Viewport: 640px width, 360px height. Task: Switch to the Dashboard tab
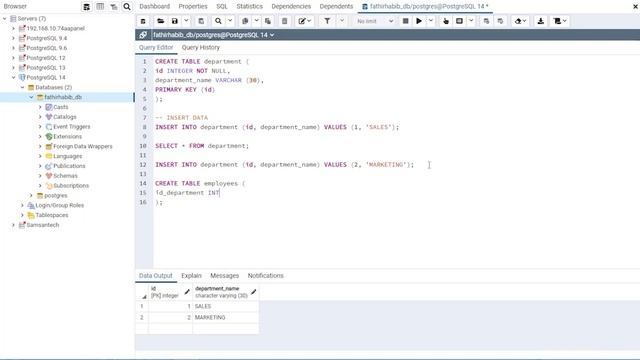click(154, 7)
